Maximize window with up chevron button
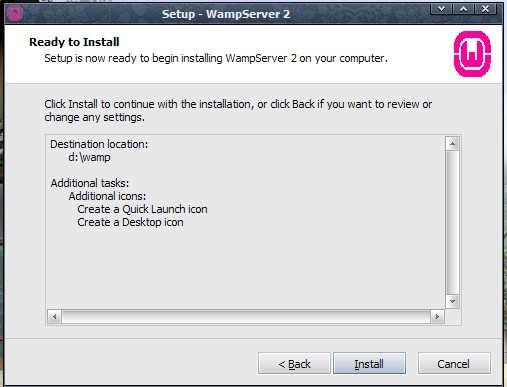The image size is (507, 387). click(463, 9)
